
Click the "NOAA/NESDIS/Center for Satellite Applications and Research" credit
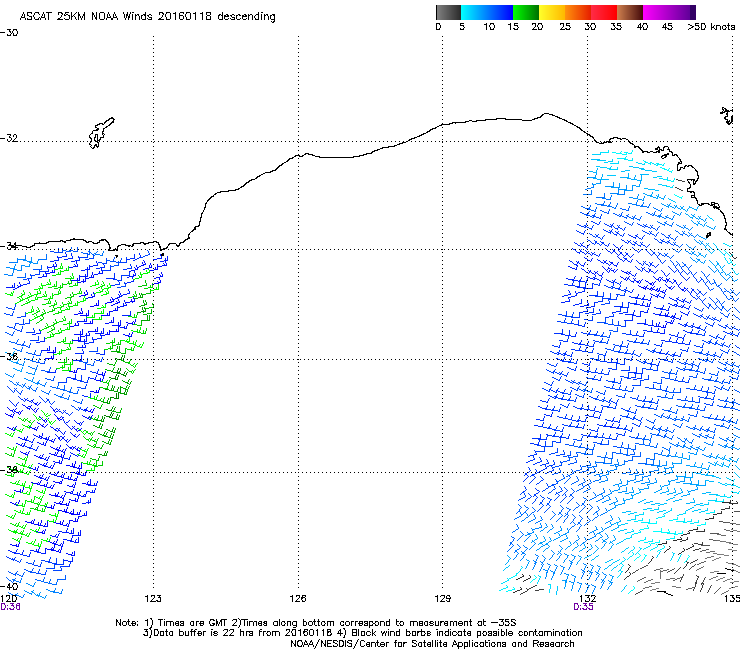[x=432, y=644]
